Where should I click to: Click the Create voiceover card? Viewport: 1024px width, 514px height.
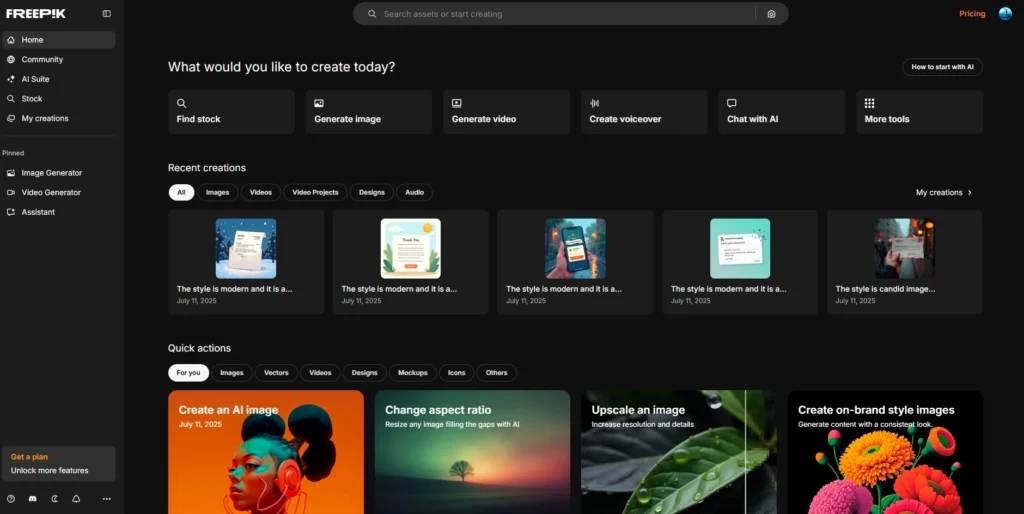tap(645, 112)
